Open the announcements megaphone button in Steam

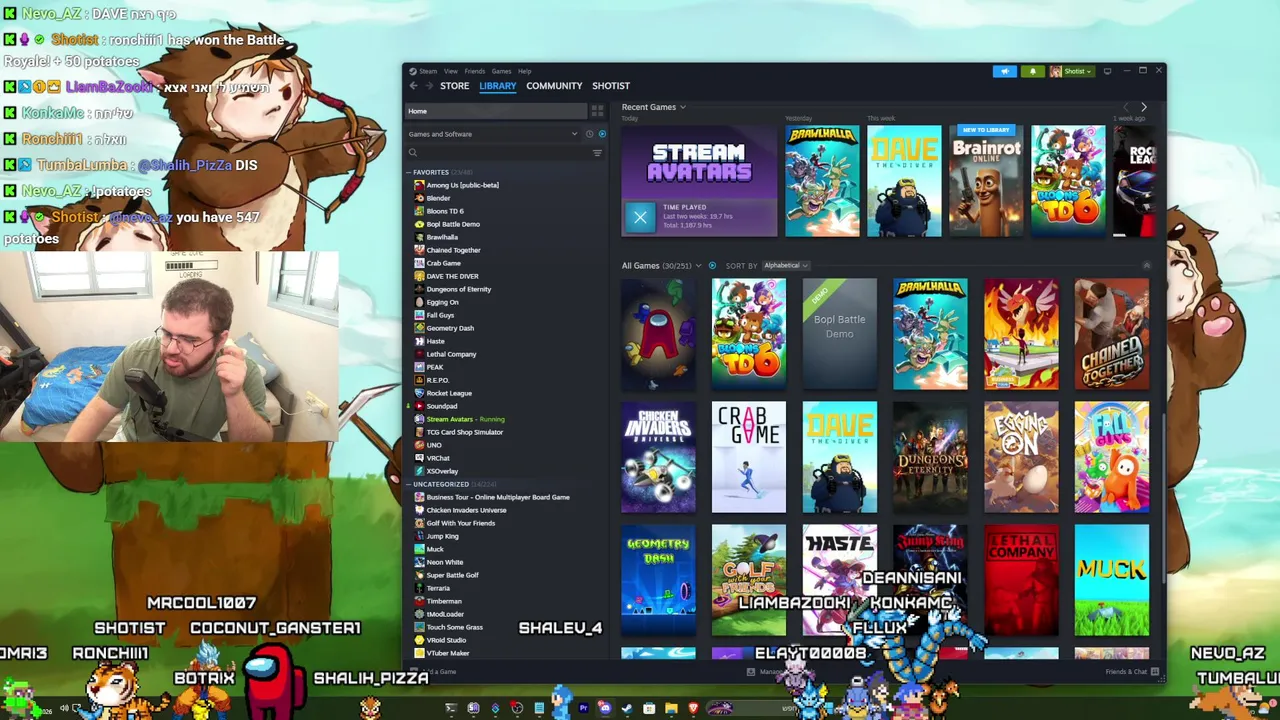[1005, 71]
